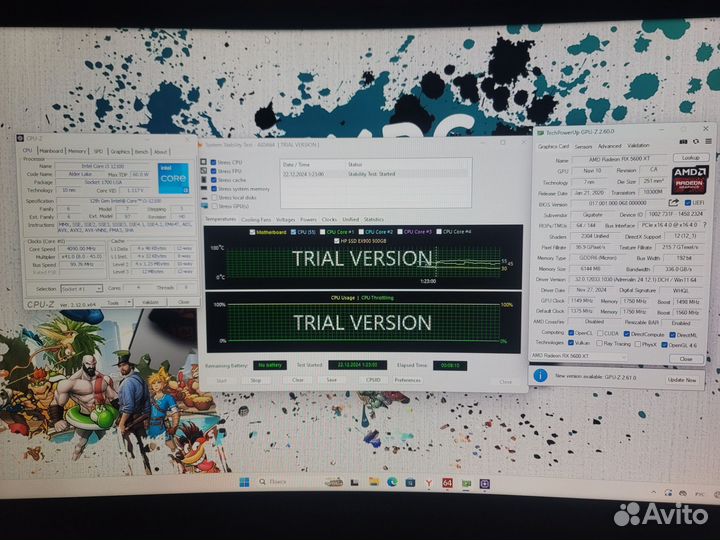Open Advanced tab in GPU-Z

(609, 146)
